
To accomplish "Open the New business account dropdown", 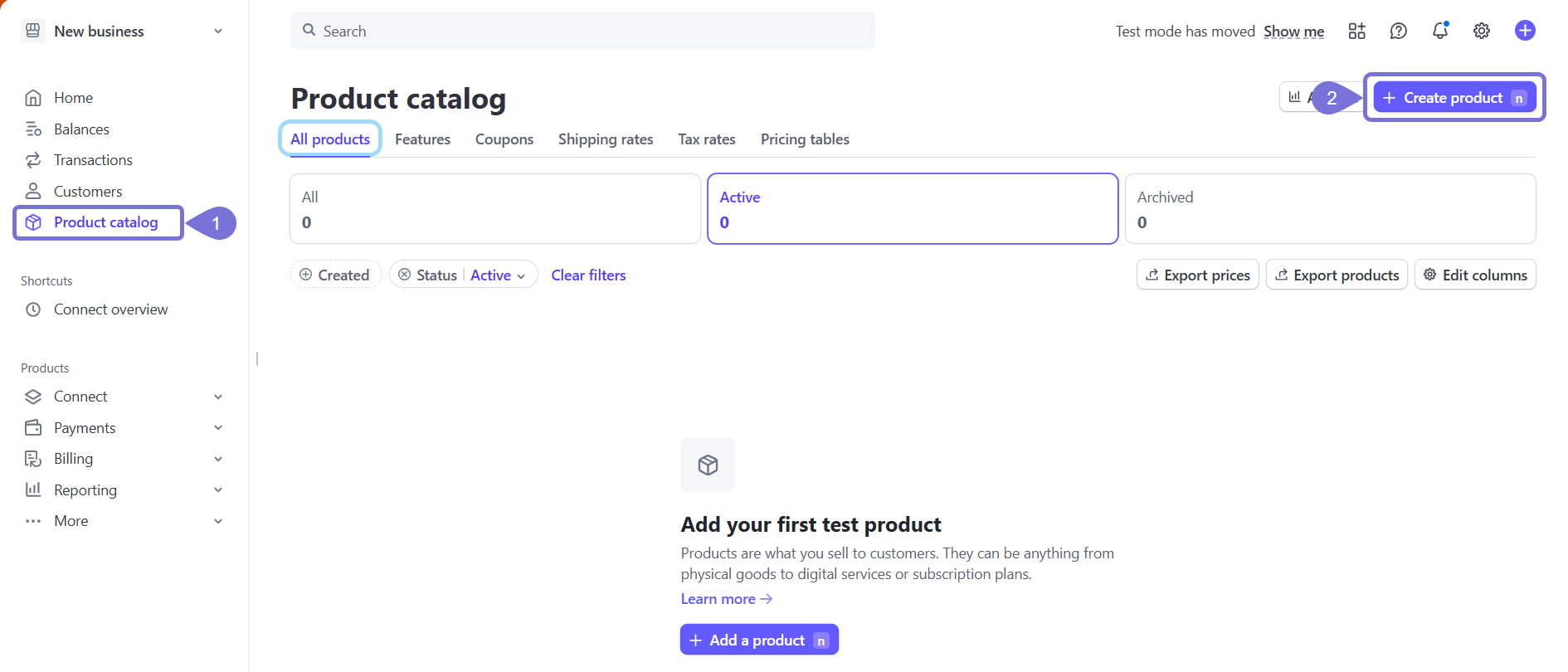I will 124,32.
